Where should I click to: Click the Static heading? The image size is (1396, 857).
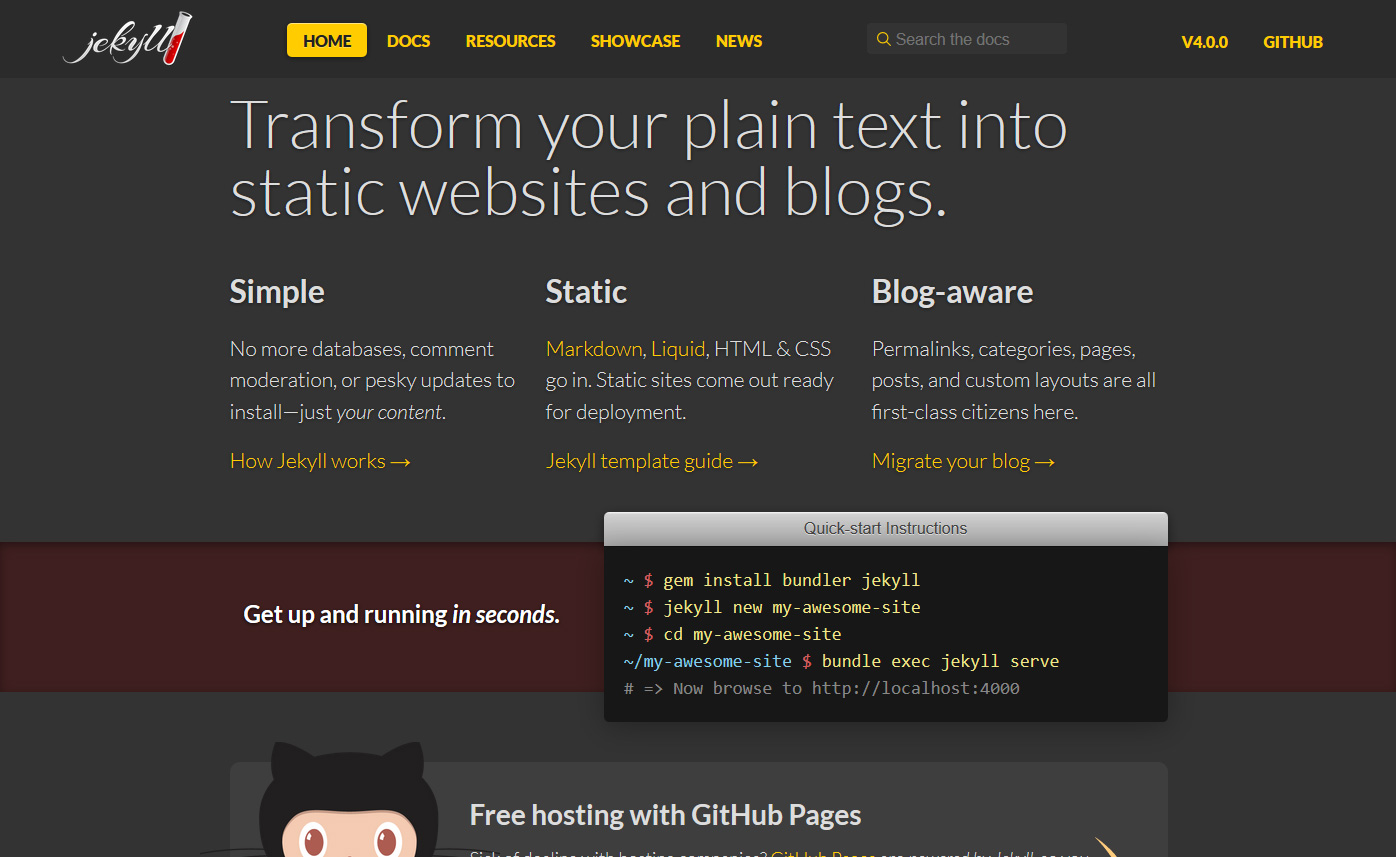pyautogui.click(x=586, y=292)
